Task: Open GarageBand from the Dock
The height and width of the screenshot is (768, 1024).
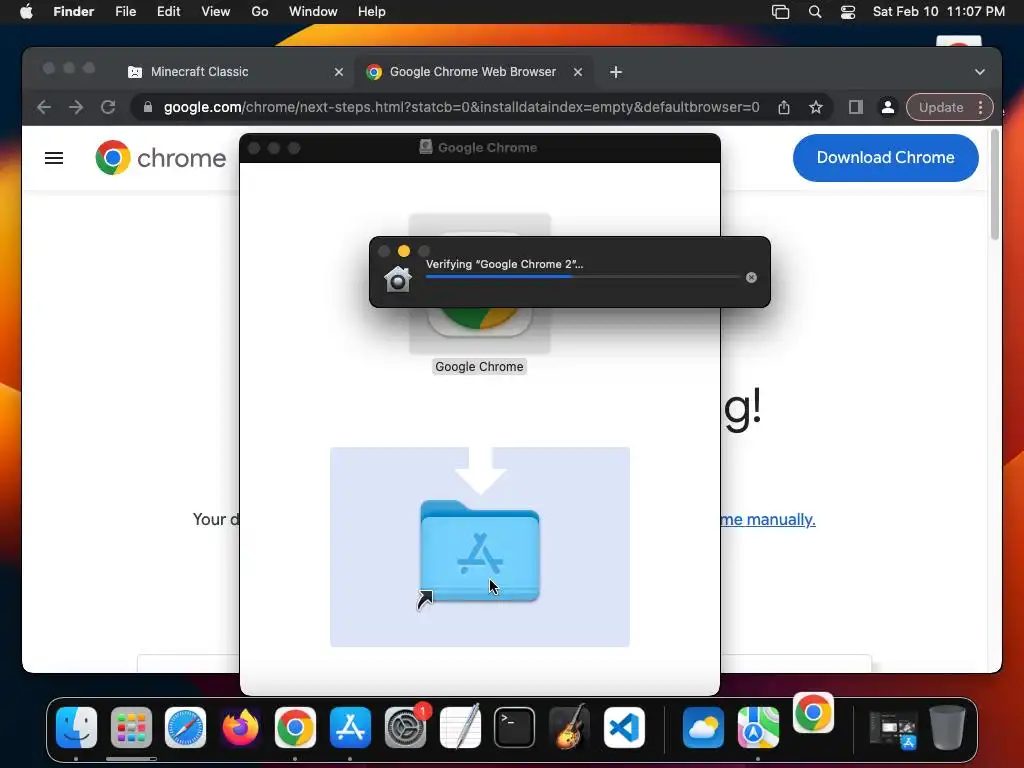Action: pos(569,727)
